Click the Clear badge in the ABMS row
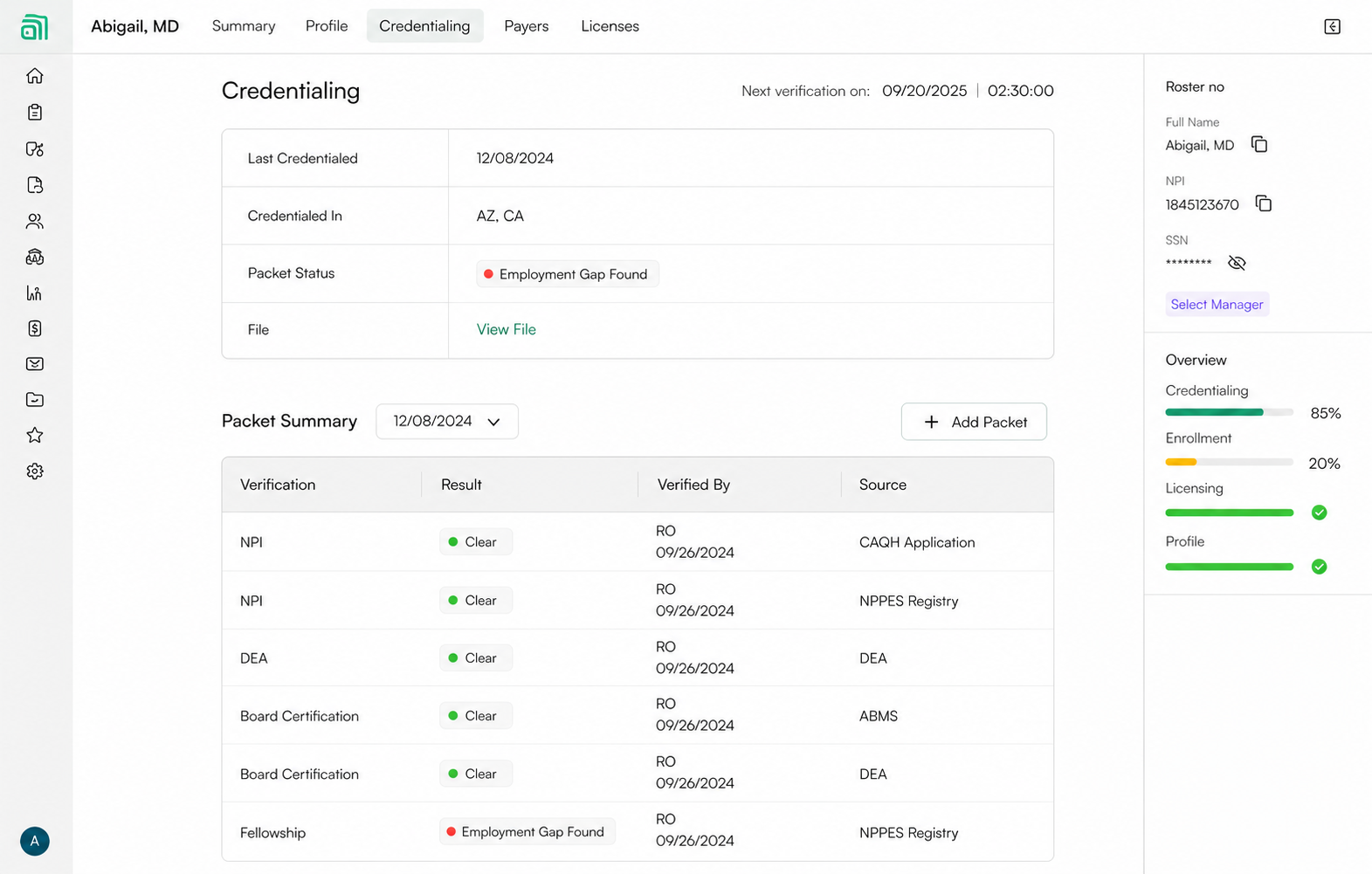Screen dimensions: 1372x874 tap(475, 716)
